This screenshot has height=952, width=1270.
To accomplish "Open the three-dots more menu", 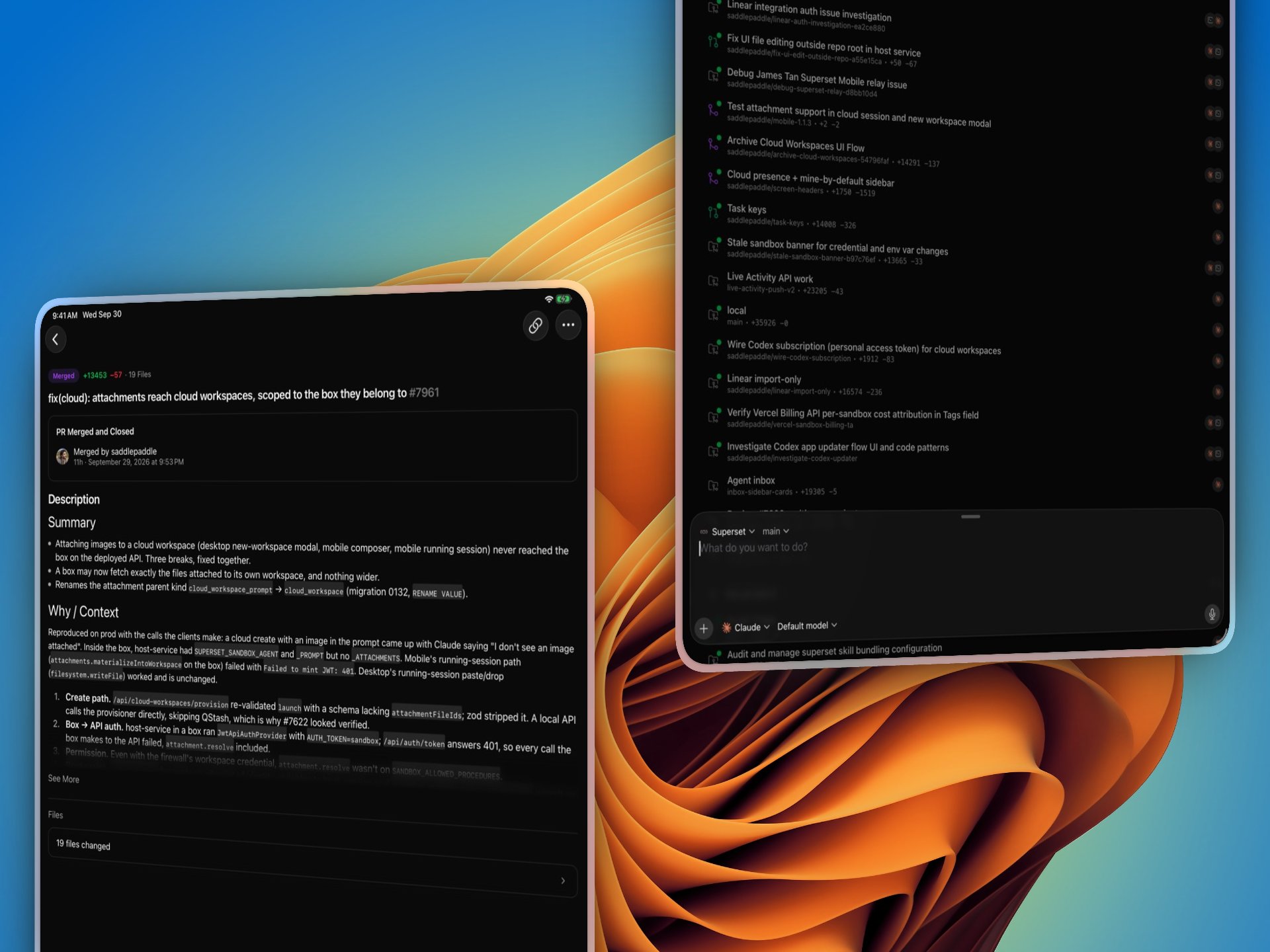I will [568, 325].
